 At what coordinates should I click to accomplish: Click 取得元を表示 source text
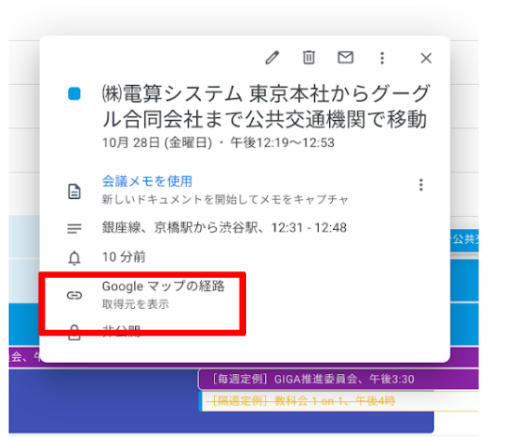135,304
